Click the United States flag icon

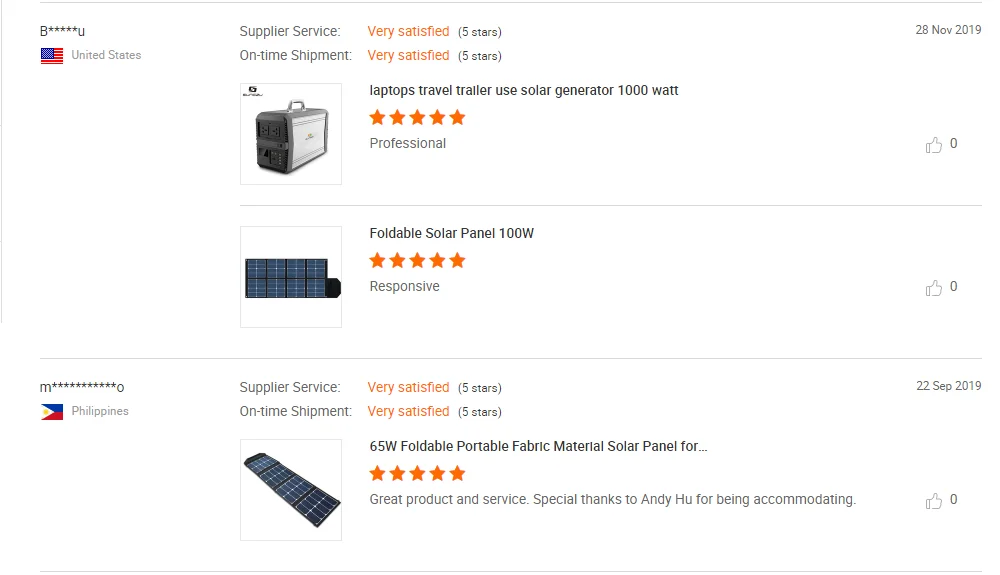[x=52, y=56]
